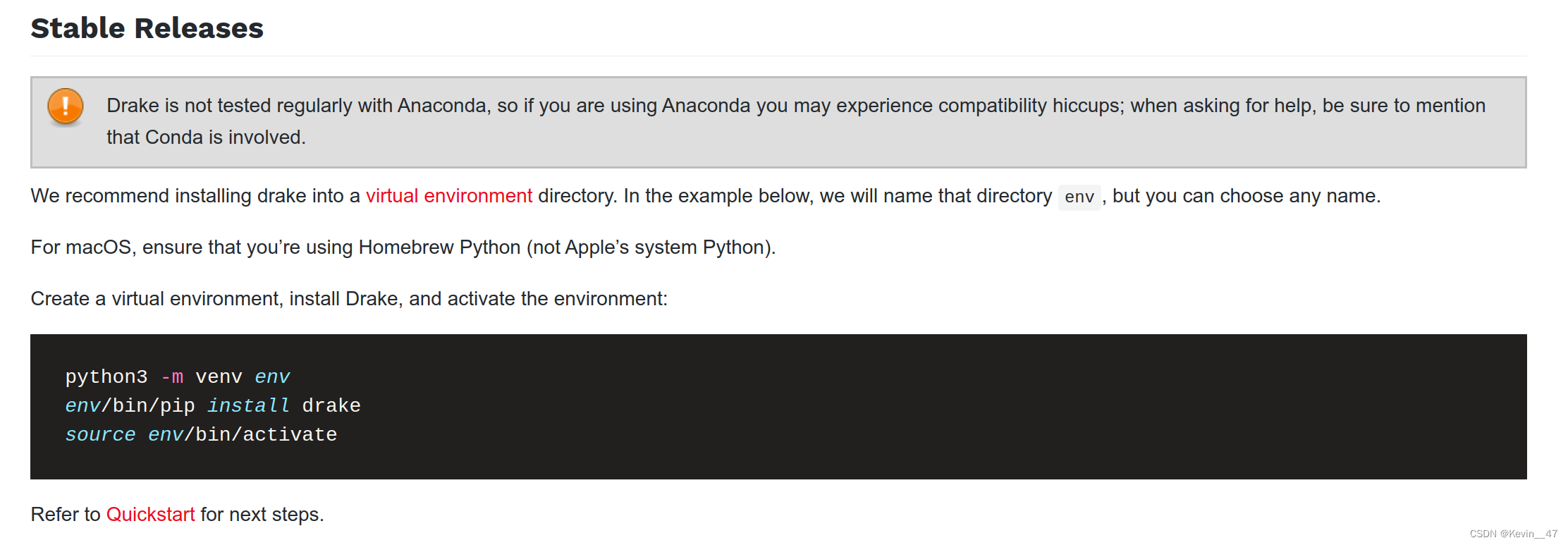
Task: Click the -m flag in code block
Action: coord(172,377)
